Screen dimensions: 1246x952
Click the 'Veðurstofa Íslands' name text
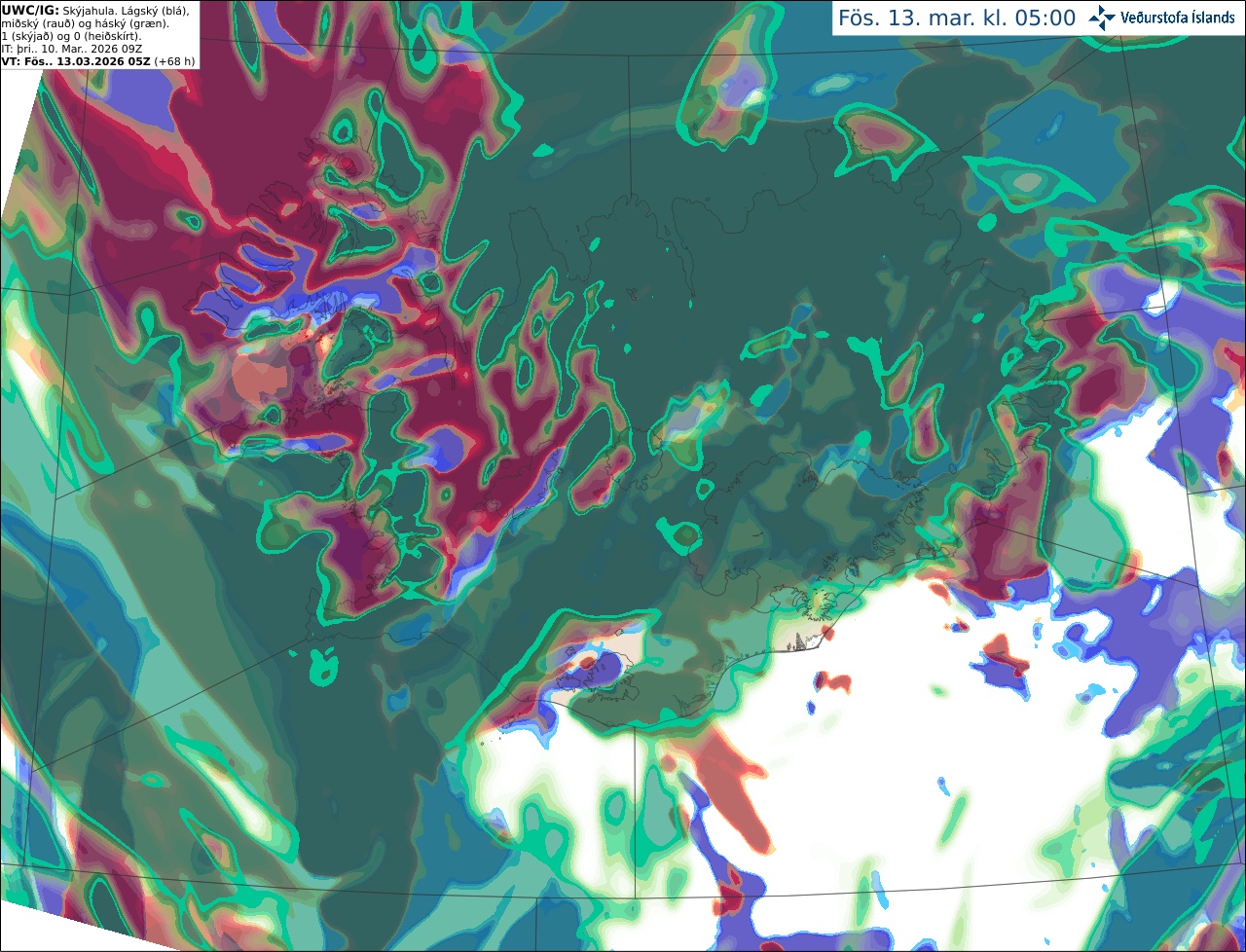pyautogui.click(x=1178, y=18)
